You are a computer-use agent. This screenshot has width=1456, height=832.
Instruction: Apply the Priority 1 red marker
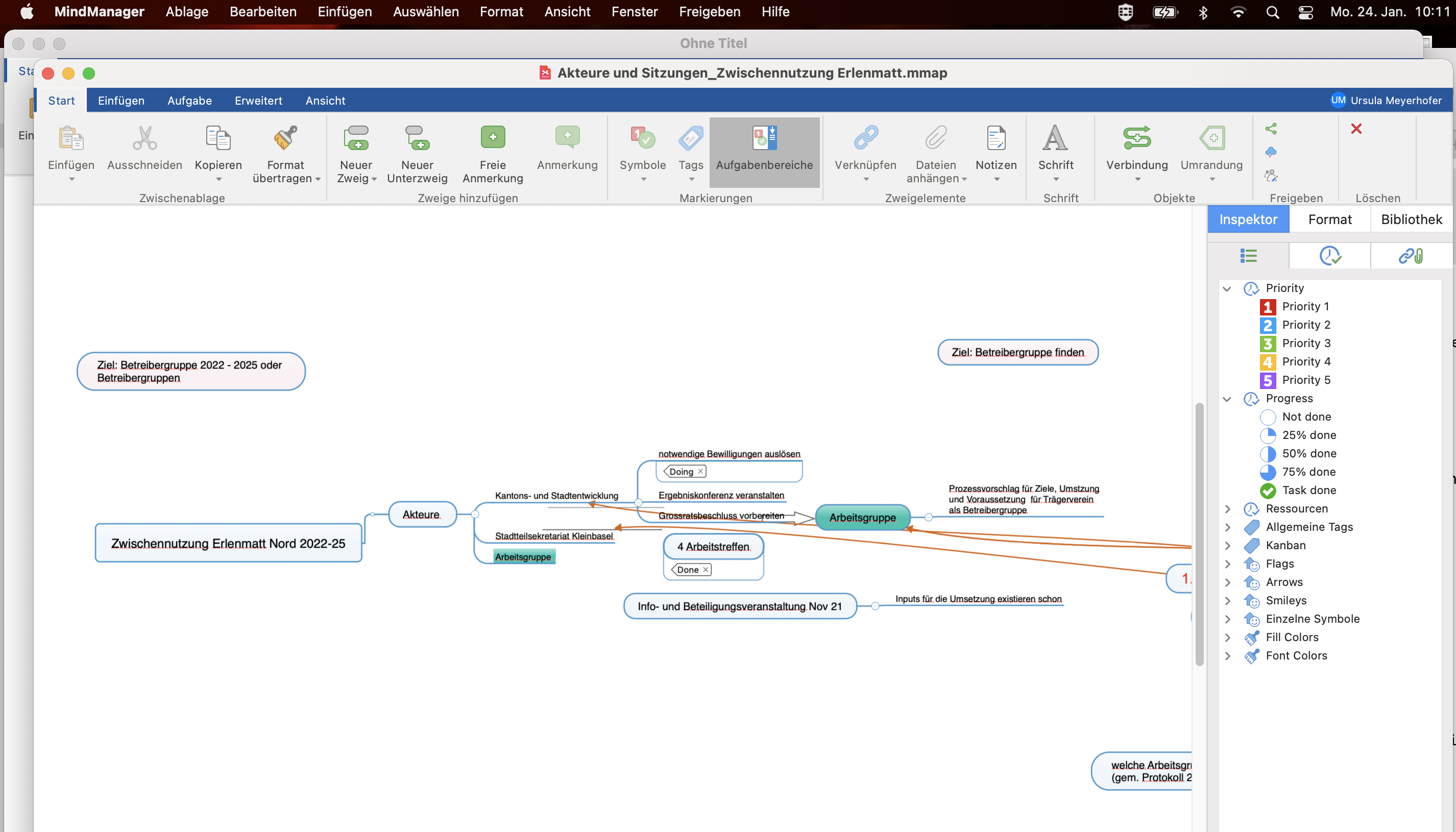tap(1268, 307)
